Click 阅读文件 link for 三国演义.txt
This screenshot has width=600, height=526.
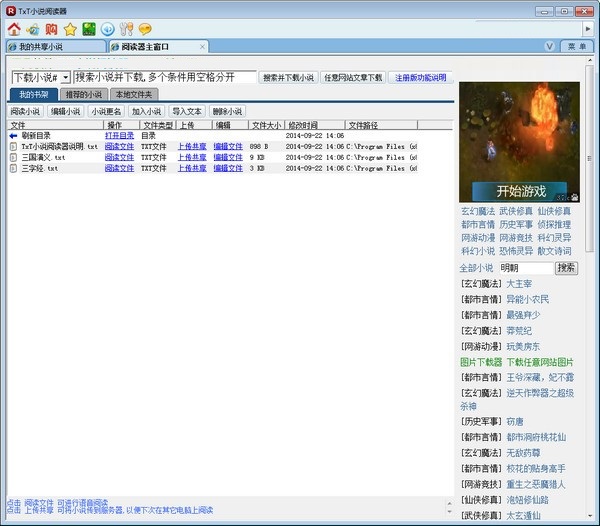[119, 157]
